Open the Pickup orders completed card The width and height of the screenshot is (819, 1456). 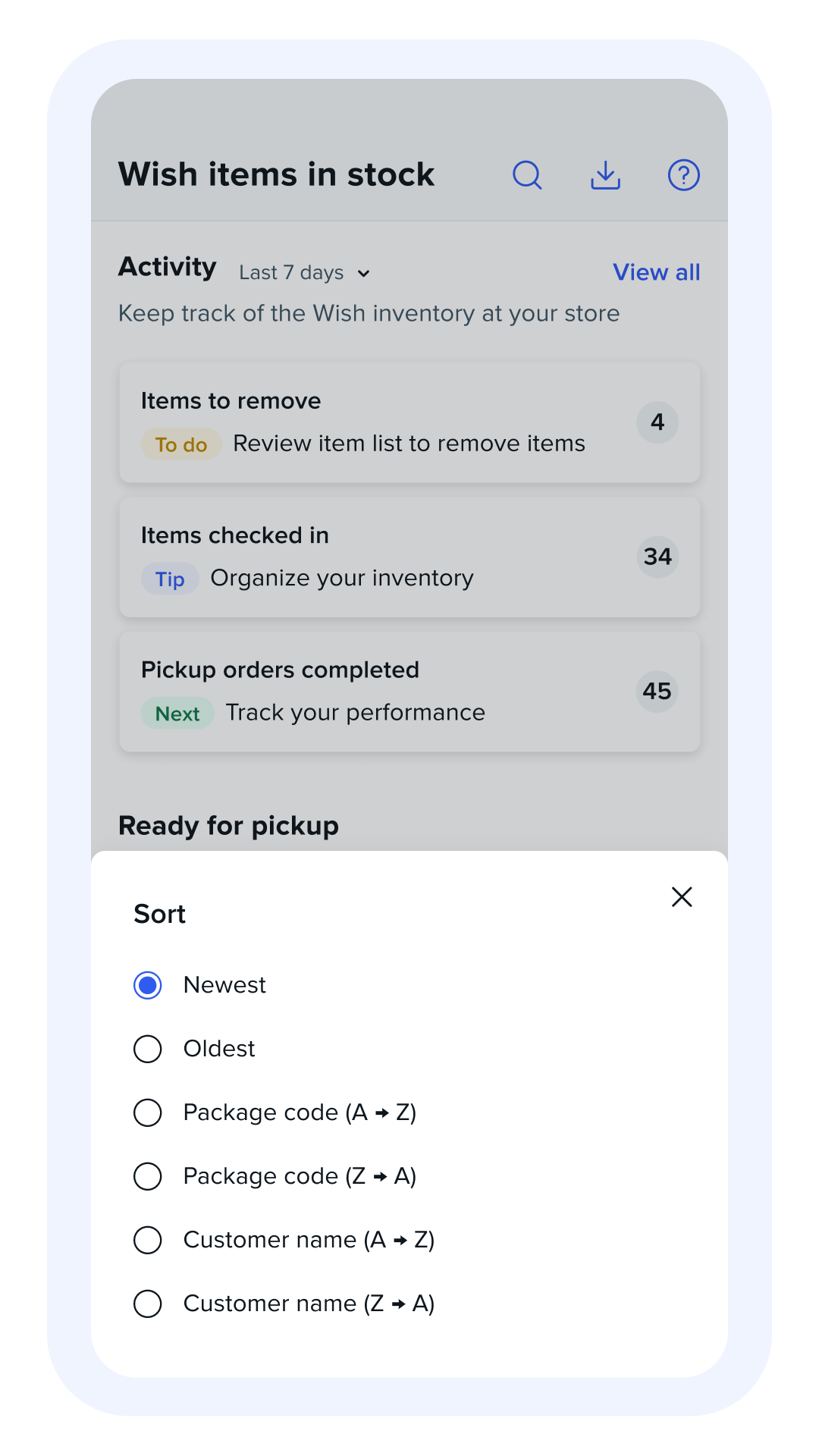[x=409, y=691]
